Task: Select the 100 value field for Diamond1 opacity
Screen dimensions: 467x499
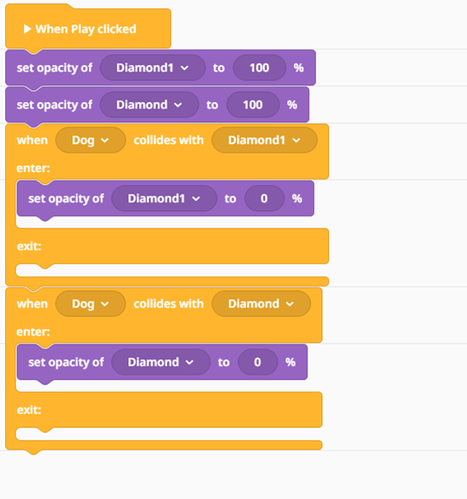Action: 259,68
